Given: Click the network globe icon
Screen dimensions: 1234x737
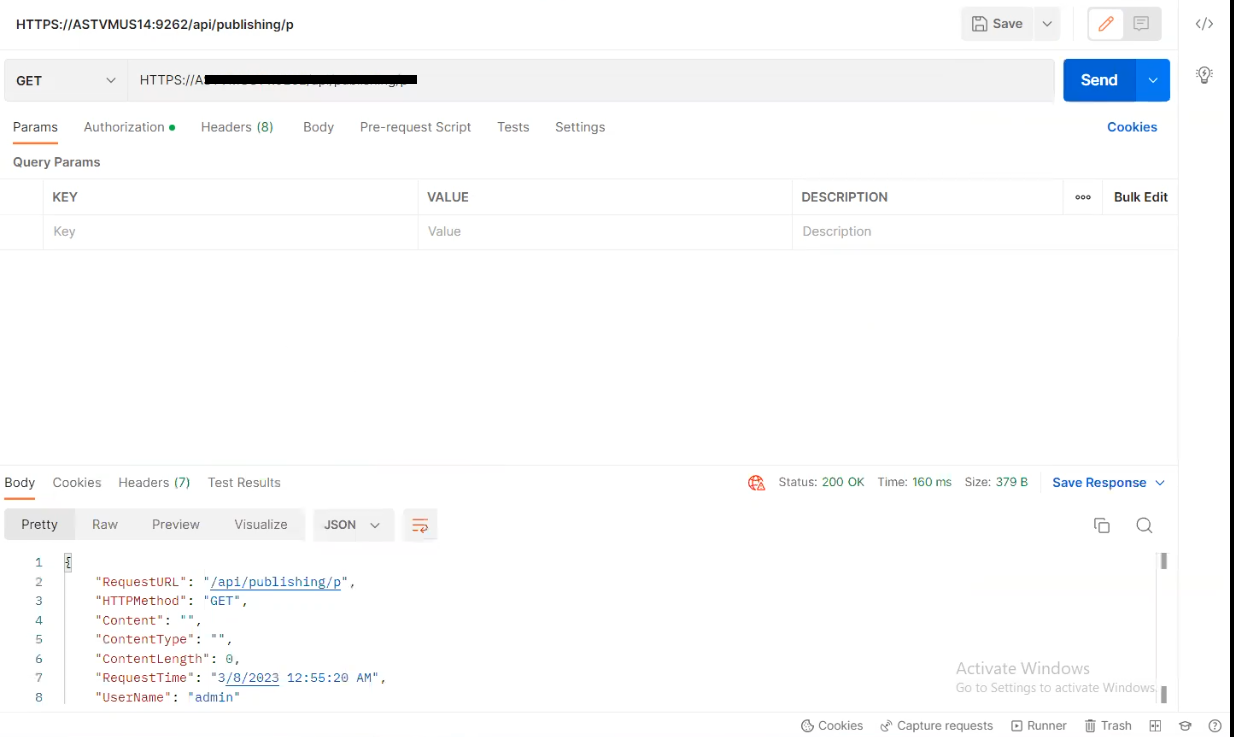Looking at the screenshot, I should 756,483.
